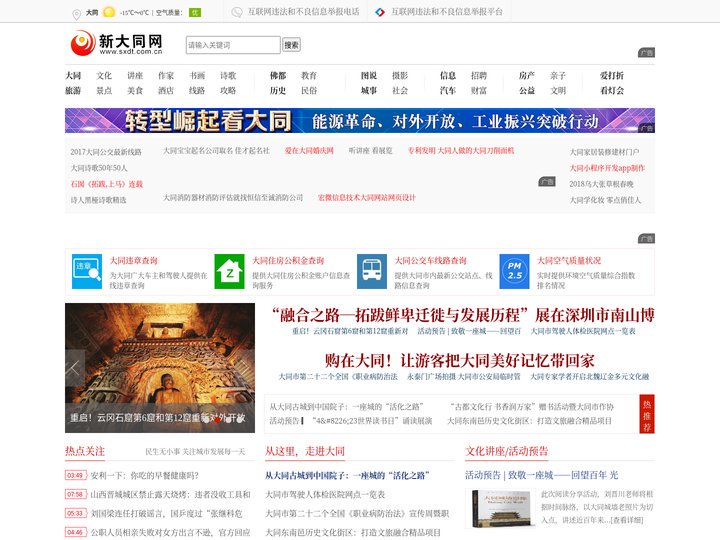Open the 图说 navigation item
This screenshot has width=720, height=540.
click(x=369, y=76)
